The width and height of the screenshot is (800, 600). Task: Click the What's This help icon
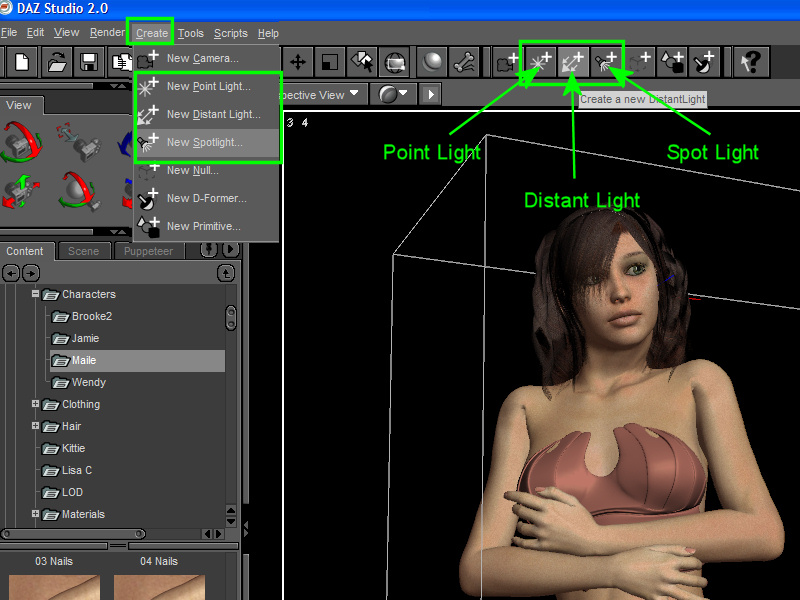coord(751,63)
